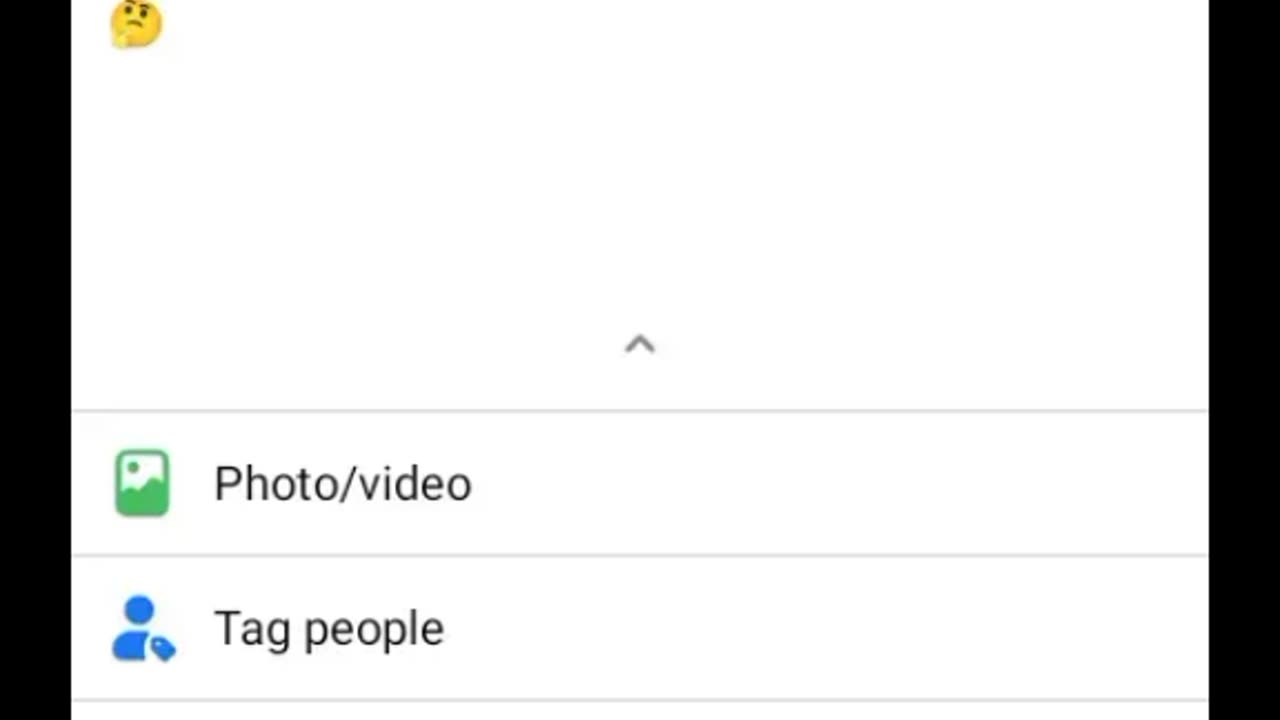Open the Tag people option
The image size is (1280, 720).
640,628
